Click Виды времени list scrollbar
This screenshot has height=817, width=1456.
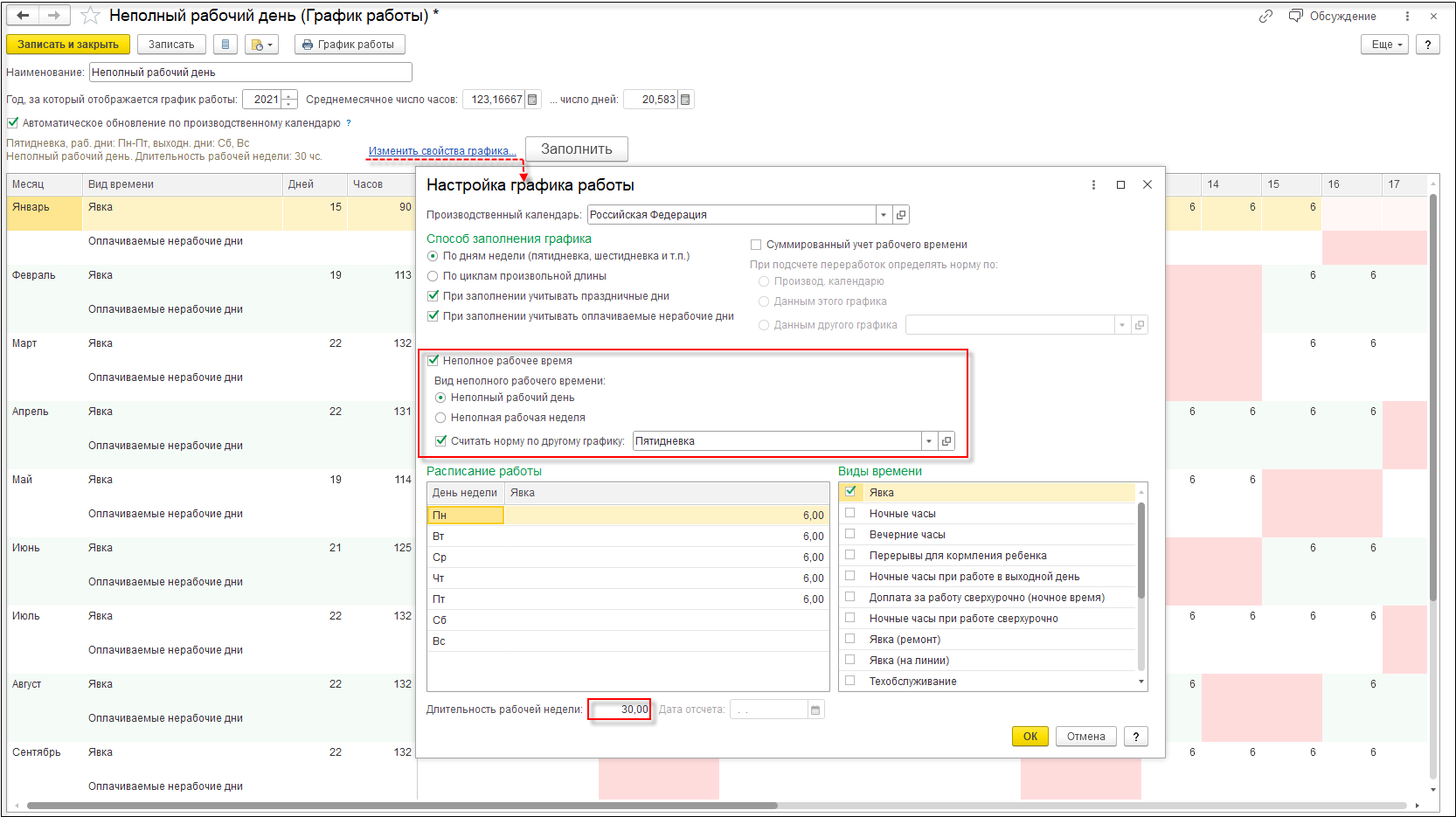click(x=1141, y=550)
